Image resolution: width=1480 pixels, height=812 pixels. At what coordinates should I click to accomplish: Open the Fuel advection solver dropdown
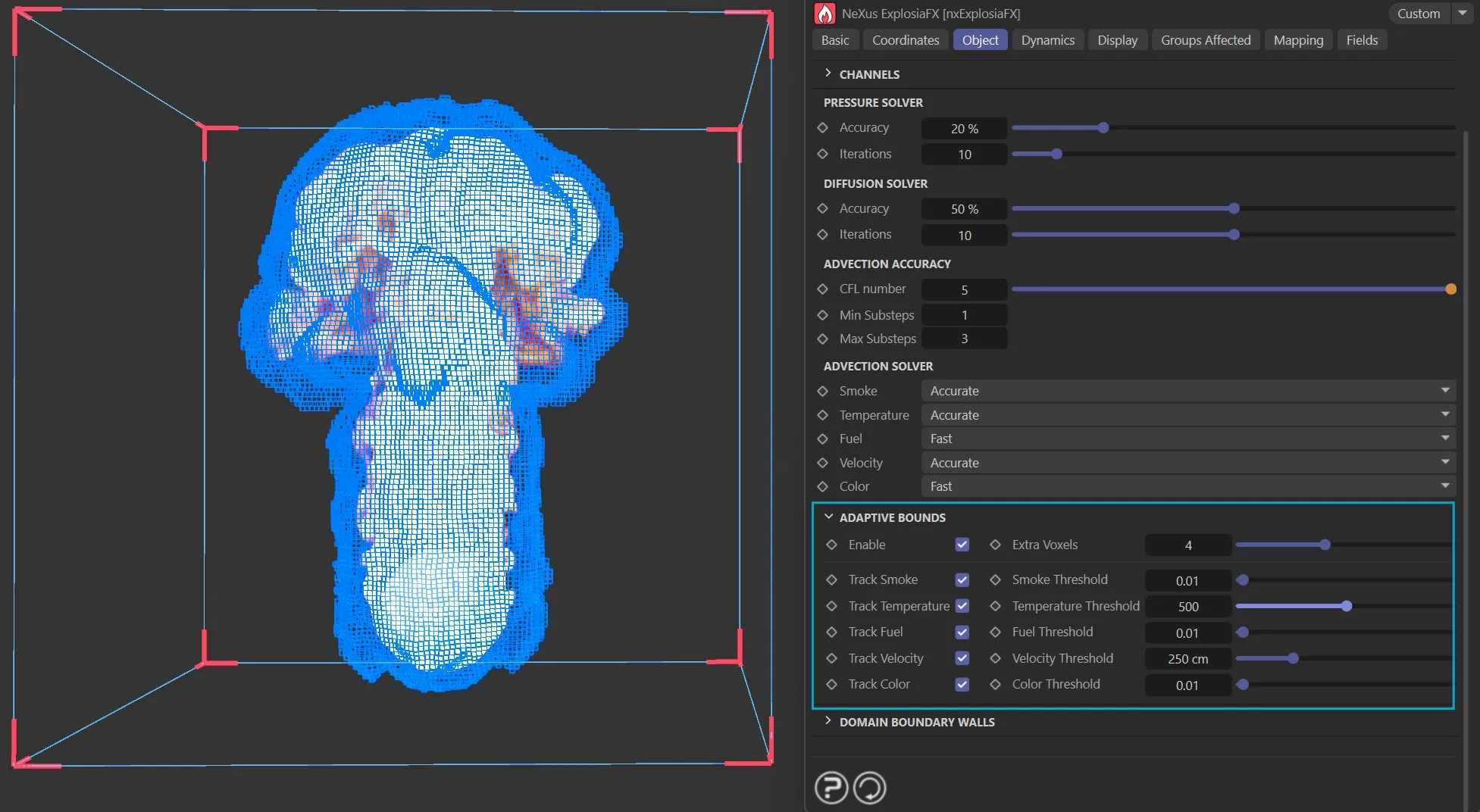(1187, 439)
